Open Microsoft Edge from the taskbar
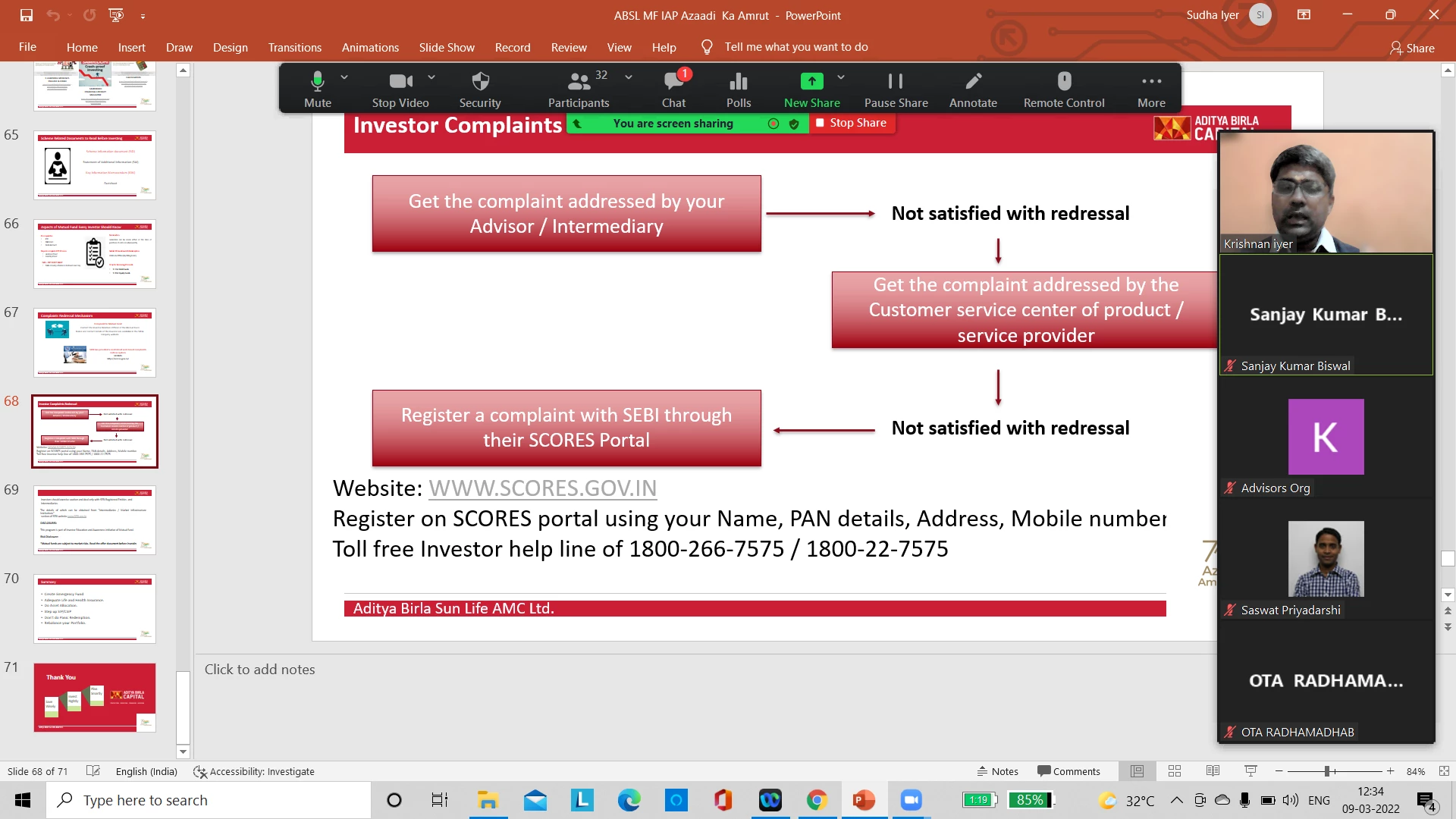This screenshot has height=819, width=1456. click(x=629, y=800)
